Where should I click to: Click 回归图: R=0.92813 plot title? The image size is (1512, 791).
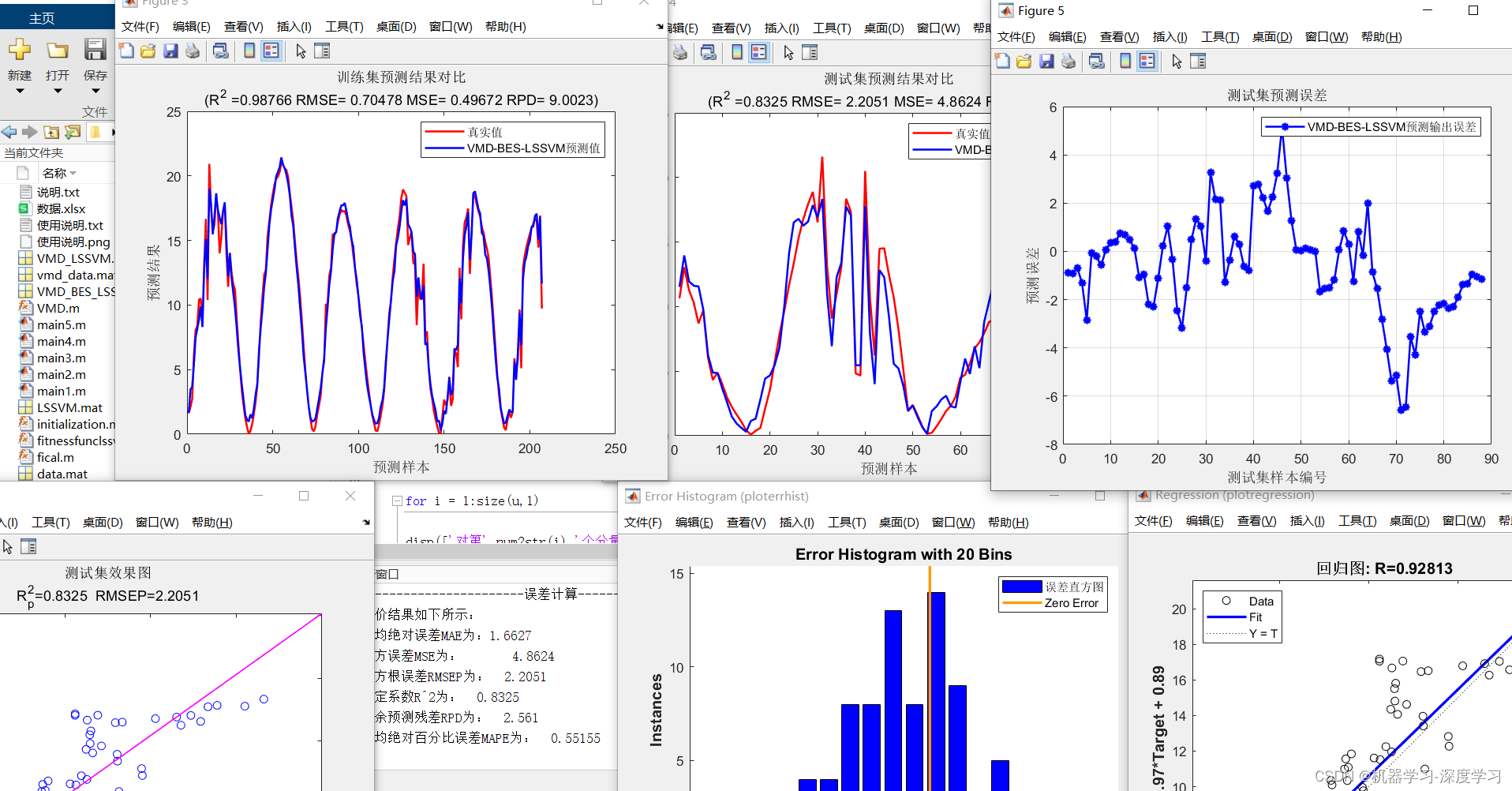point(1384,568)
